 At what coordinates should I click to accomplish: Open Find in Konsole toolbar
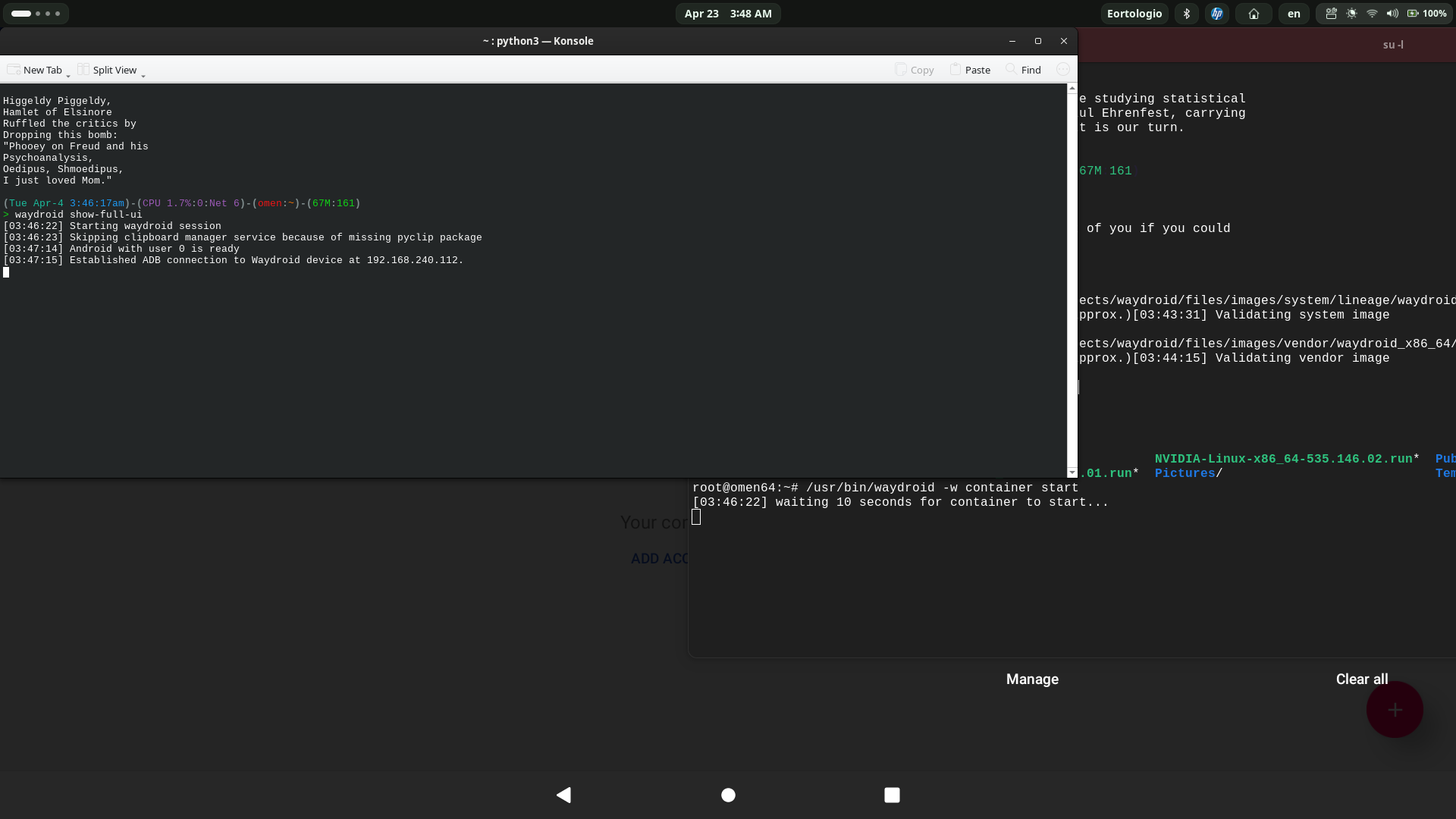pos(1023,70)
